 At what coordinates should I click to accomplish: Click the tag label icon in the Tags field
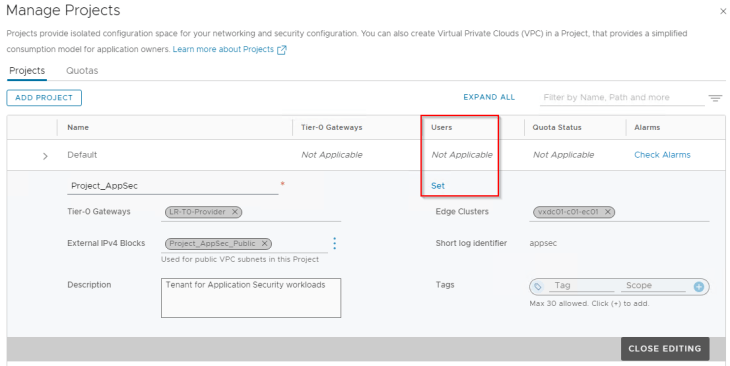(538, 287)
